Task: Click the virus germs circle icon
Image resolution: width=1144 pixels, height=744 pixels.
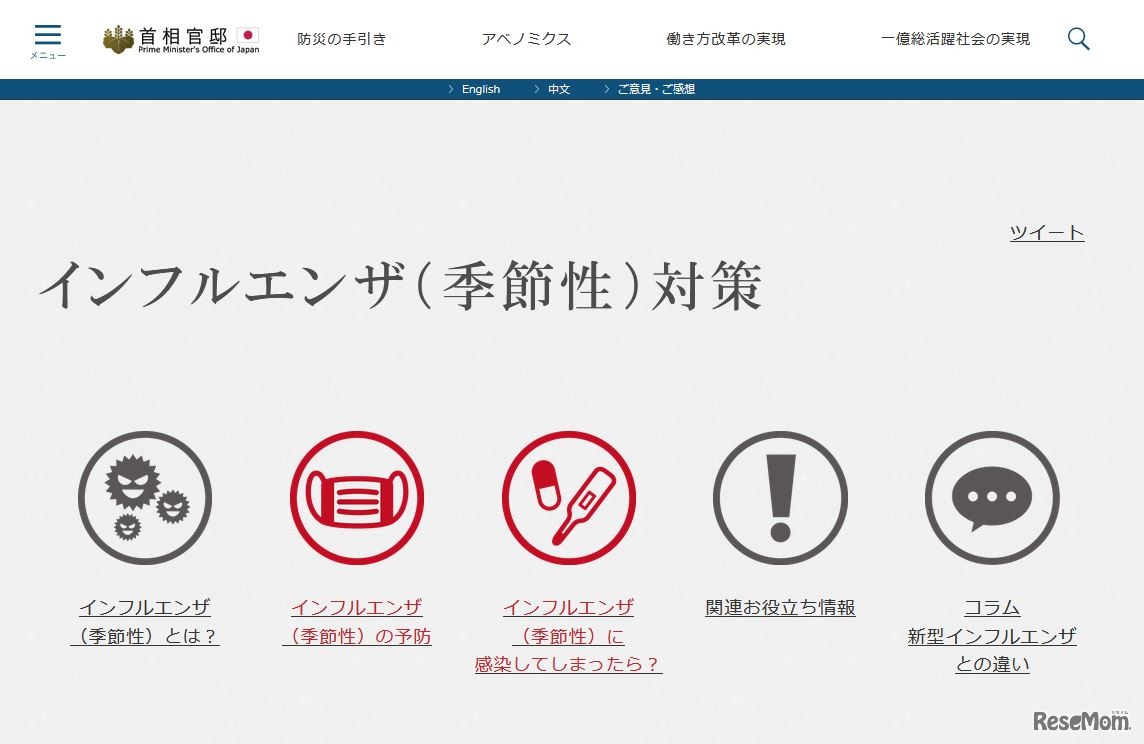Action: click(x=145, y=497)
